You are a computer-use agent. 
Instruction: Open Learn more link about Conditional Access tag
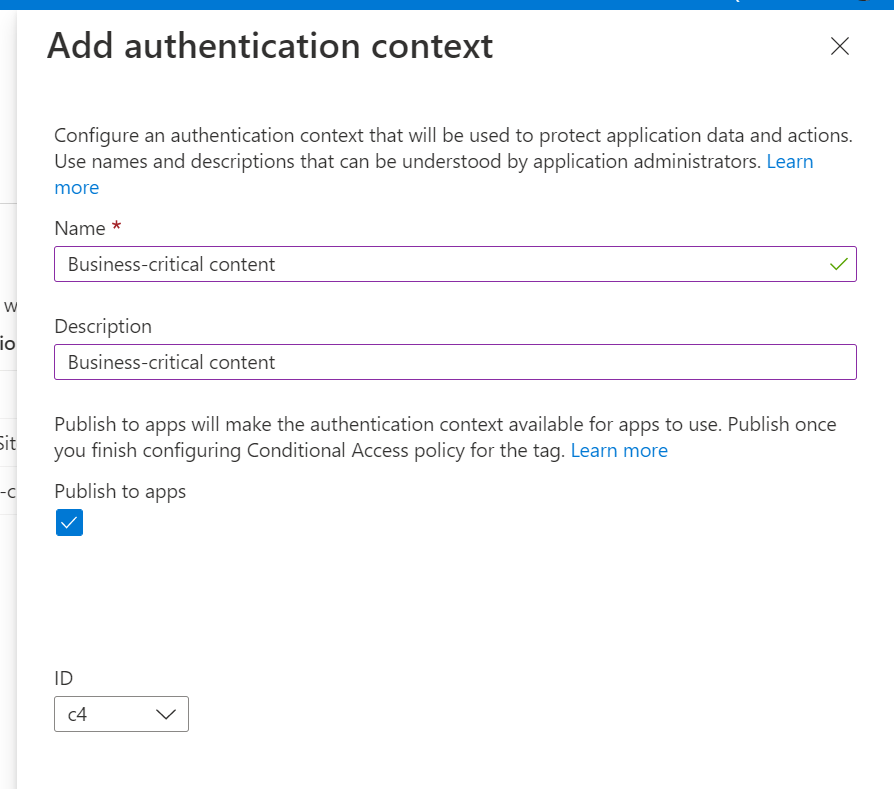point(619,450)
